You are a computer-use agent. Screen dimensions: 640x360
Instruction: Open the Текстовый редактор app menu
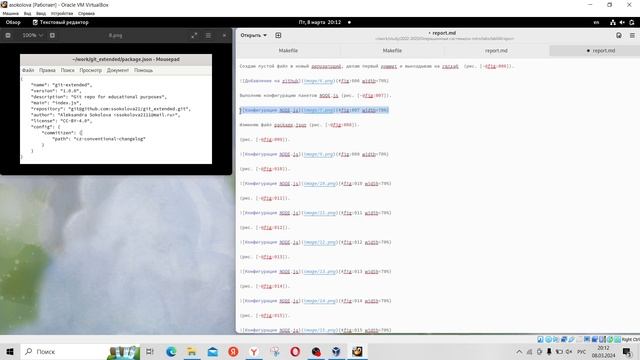click(60, 22)
